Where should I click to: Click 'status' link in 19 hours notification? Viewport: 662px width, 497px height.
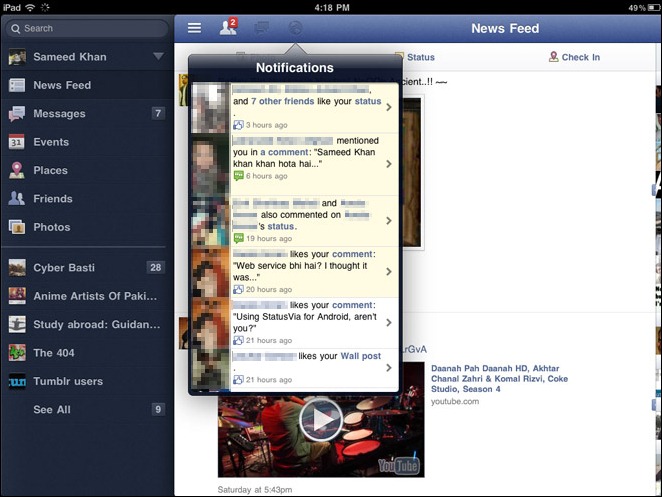[x=281, y=226]
